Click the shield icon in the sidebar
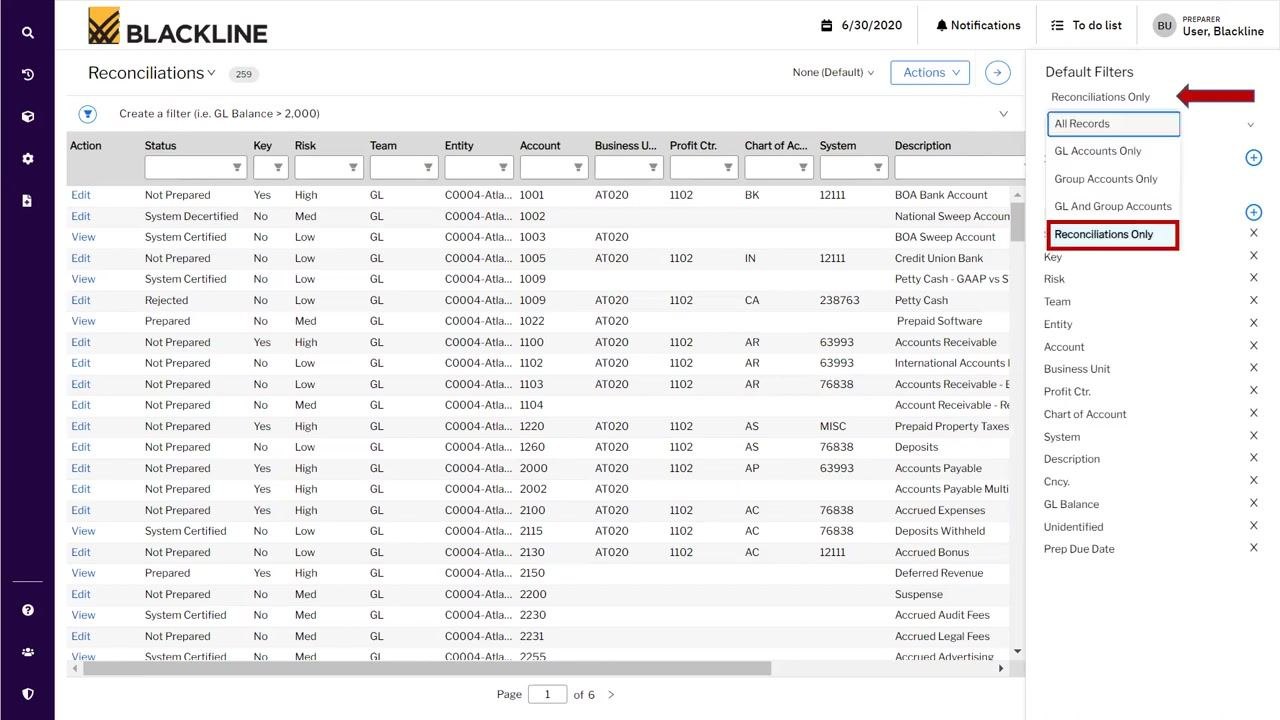Viewport: 1280px width, 720px height. click(x=28, y=694)
